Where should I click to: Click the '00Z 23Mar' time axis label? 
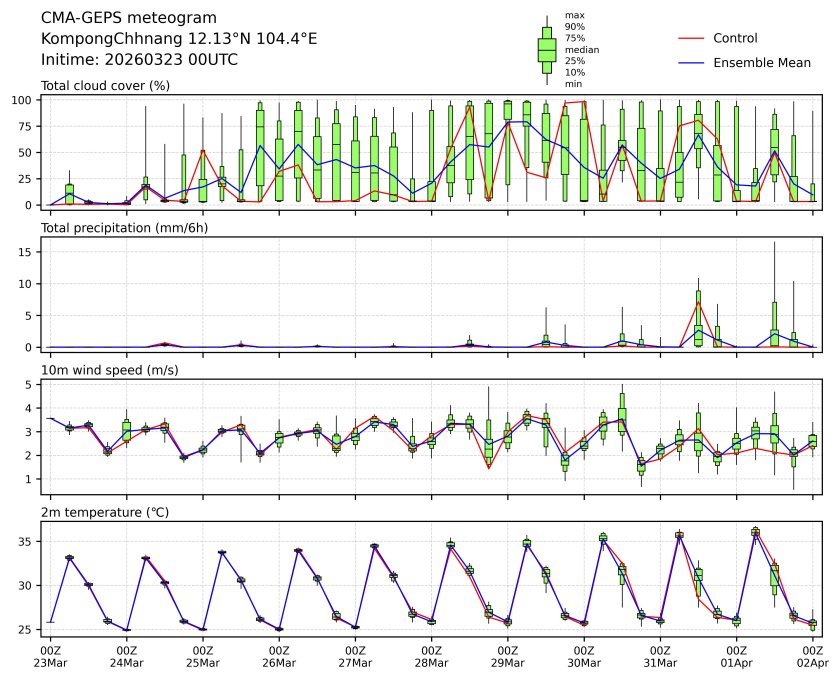50,656
